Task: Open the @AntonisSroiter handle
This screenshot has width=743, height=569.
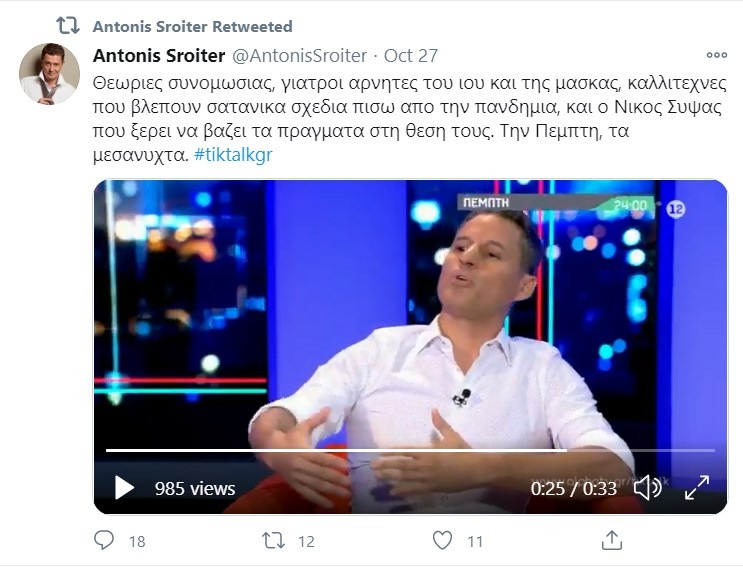Action: [299, 56]
